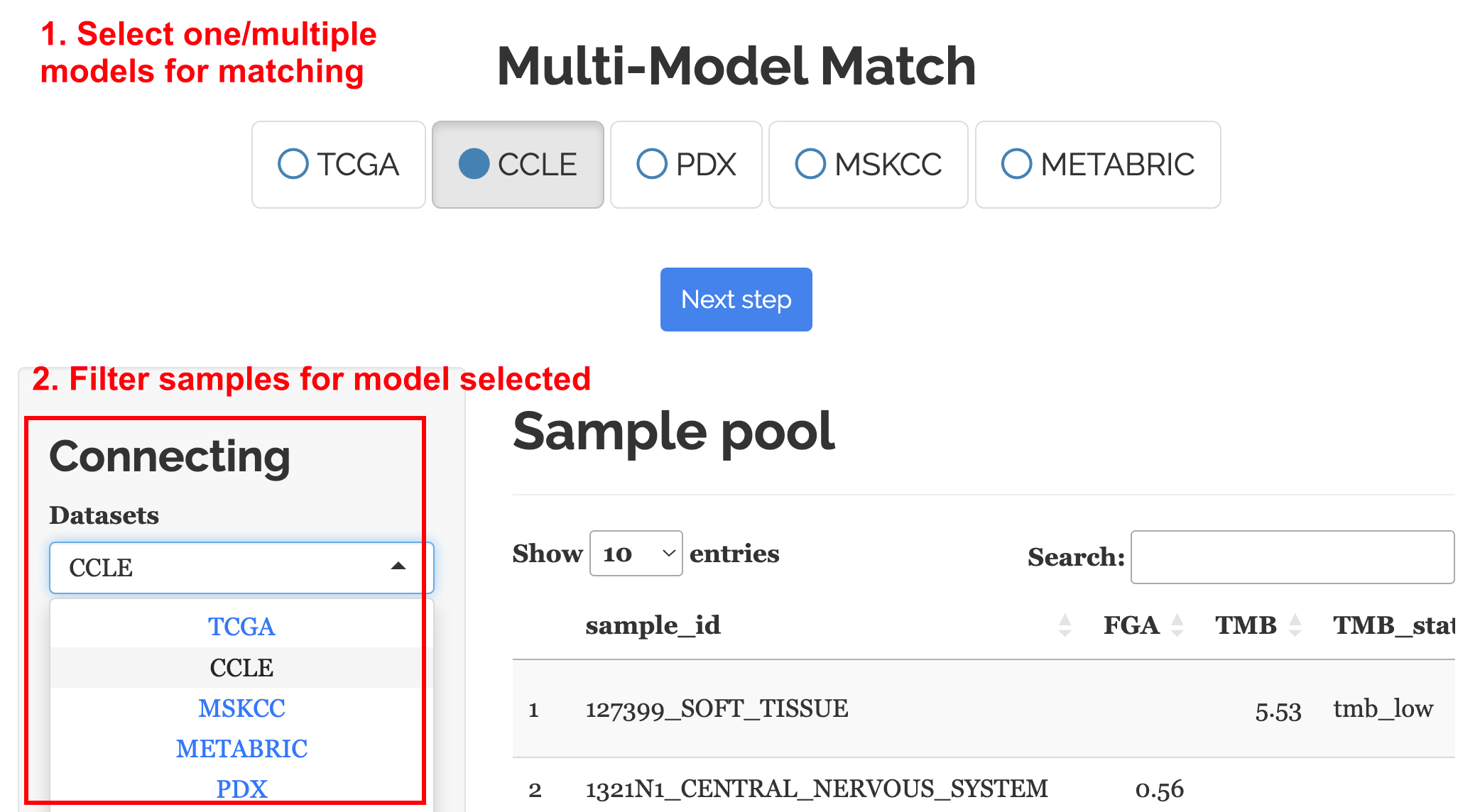Open the Show entries count dropdown
Image resolution: width=1480 pixels, height=812 pixels.
636,554
